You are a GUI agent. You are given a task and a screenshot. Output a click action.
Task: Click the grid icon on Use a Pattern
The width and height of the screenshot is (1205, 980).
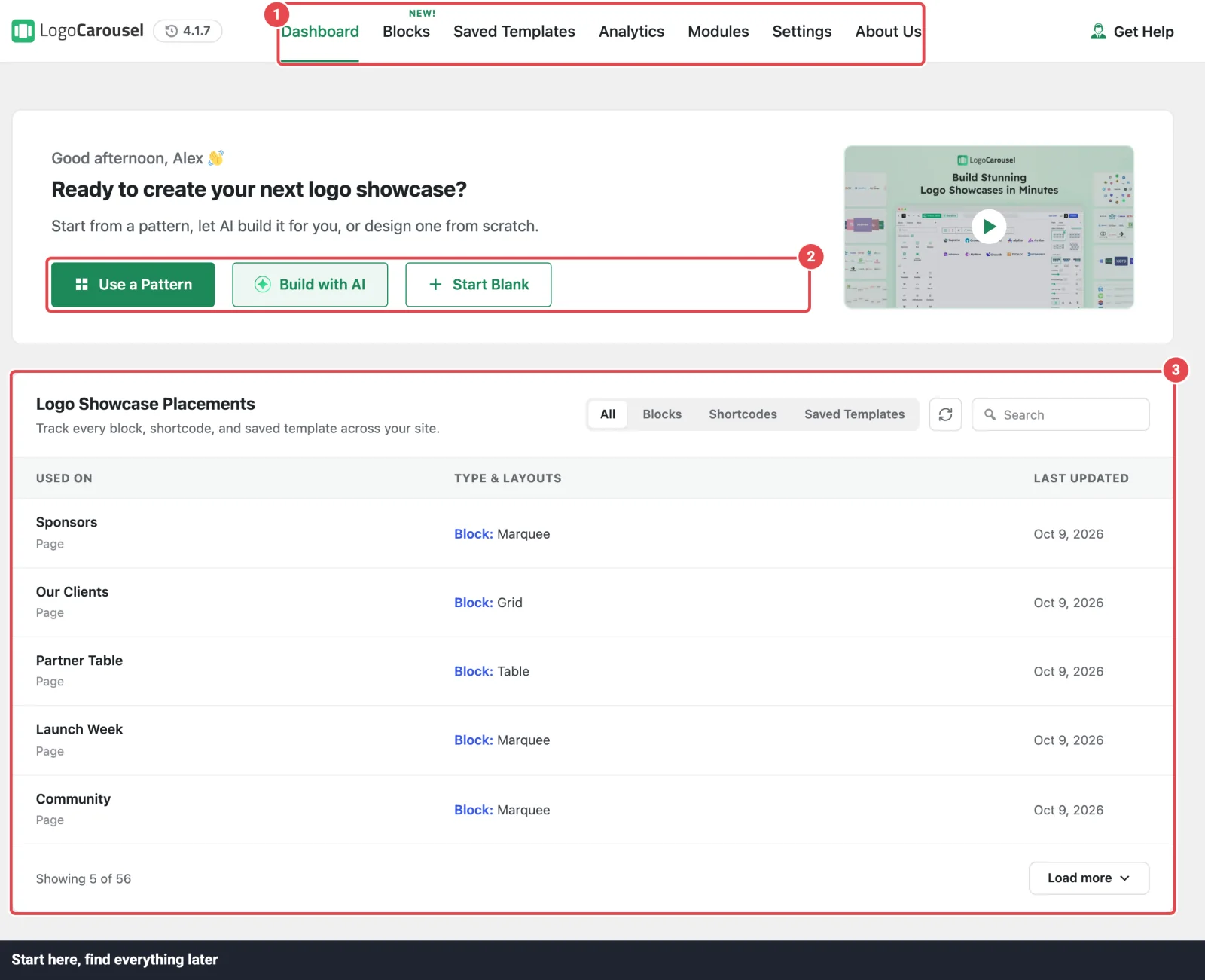tap(82, 285)
